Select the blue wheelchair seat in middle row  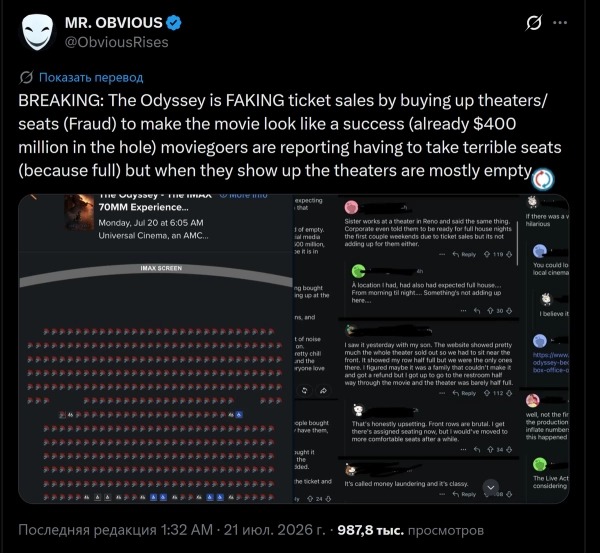pos(239,414)
